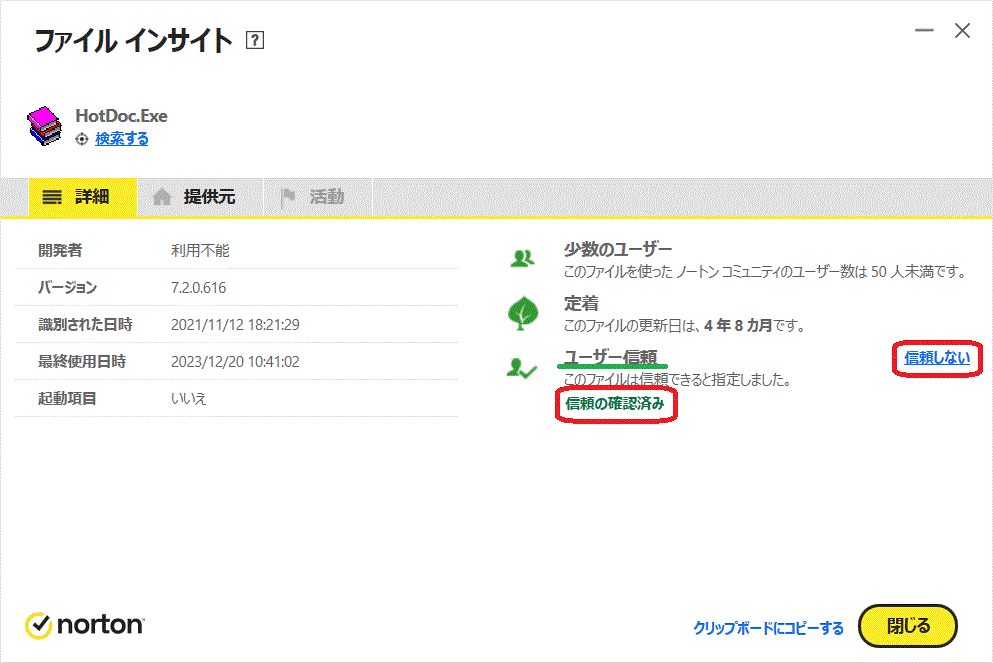Click the 開発者 label
The height and width of the screenshot is (663, 993).
point(60,251)
